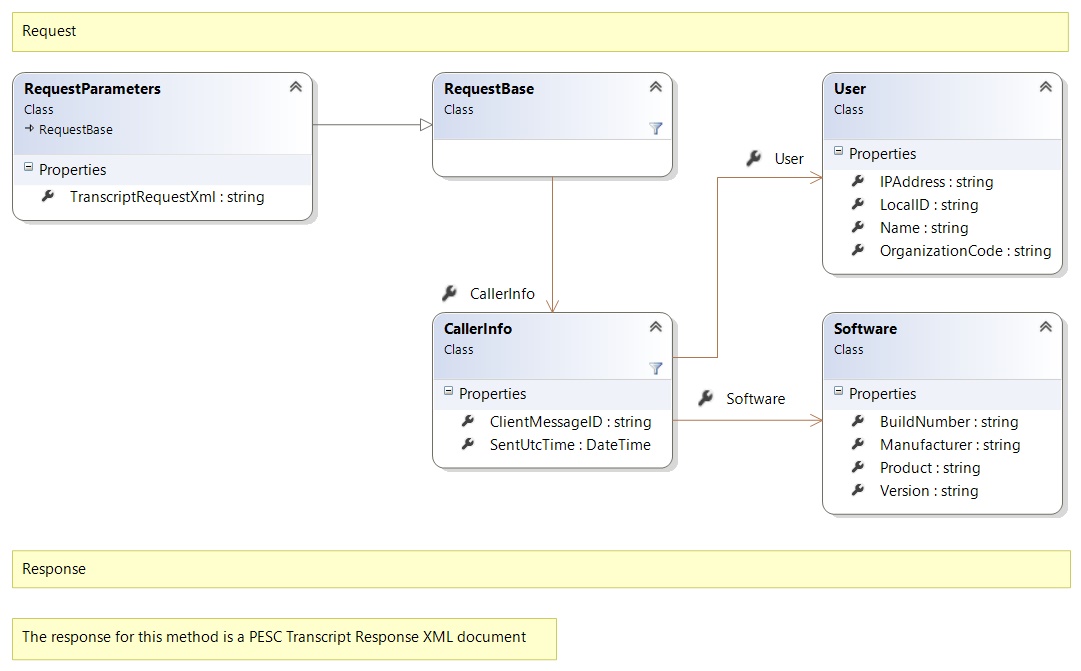Collapse the Software class box chevron
Viewport: 1081px width, 671px height.
tap(1046, 327)
